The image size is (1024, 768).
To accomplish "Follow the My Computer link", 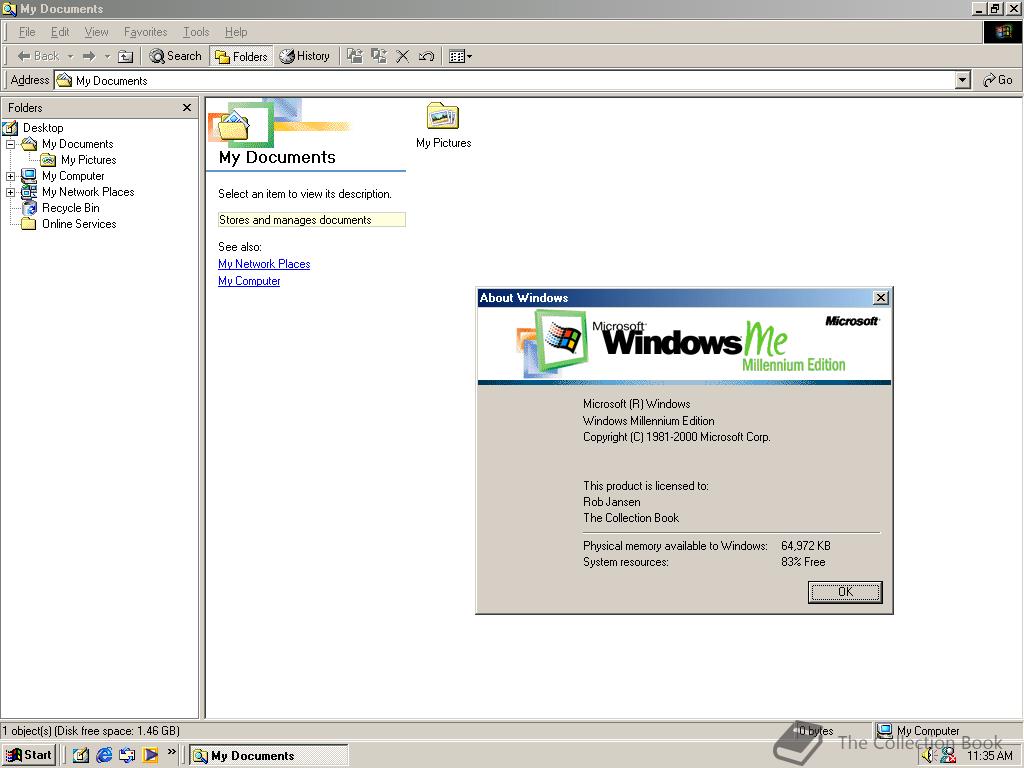I will pos(249,281).
